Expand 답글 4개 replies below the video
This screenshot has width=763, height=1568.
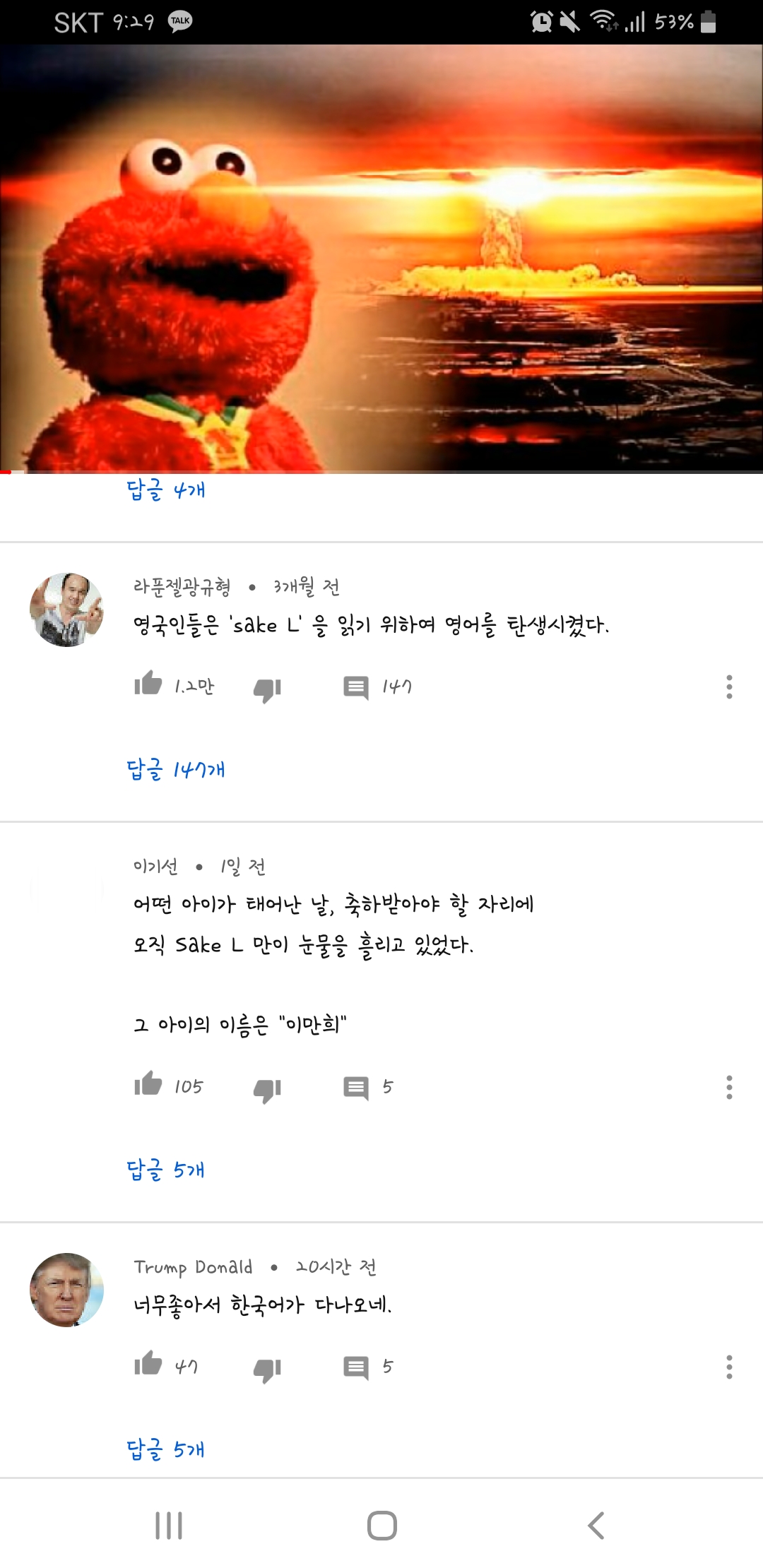(x=166, y=489)
